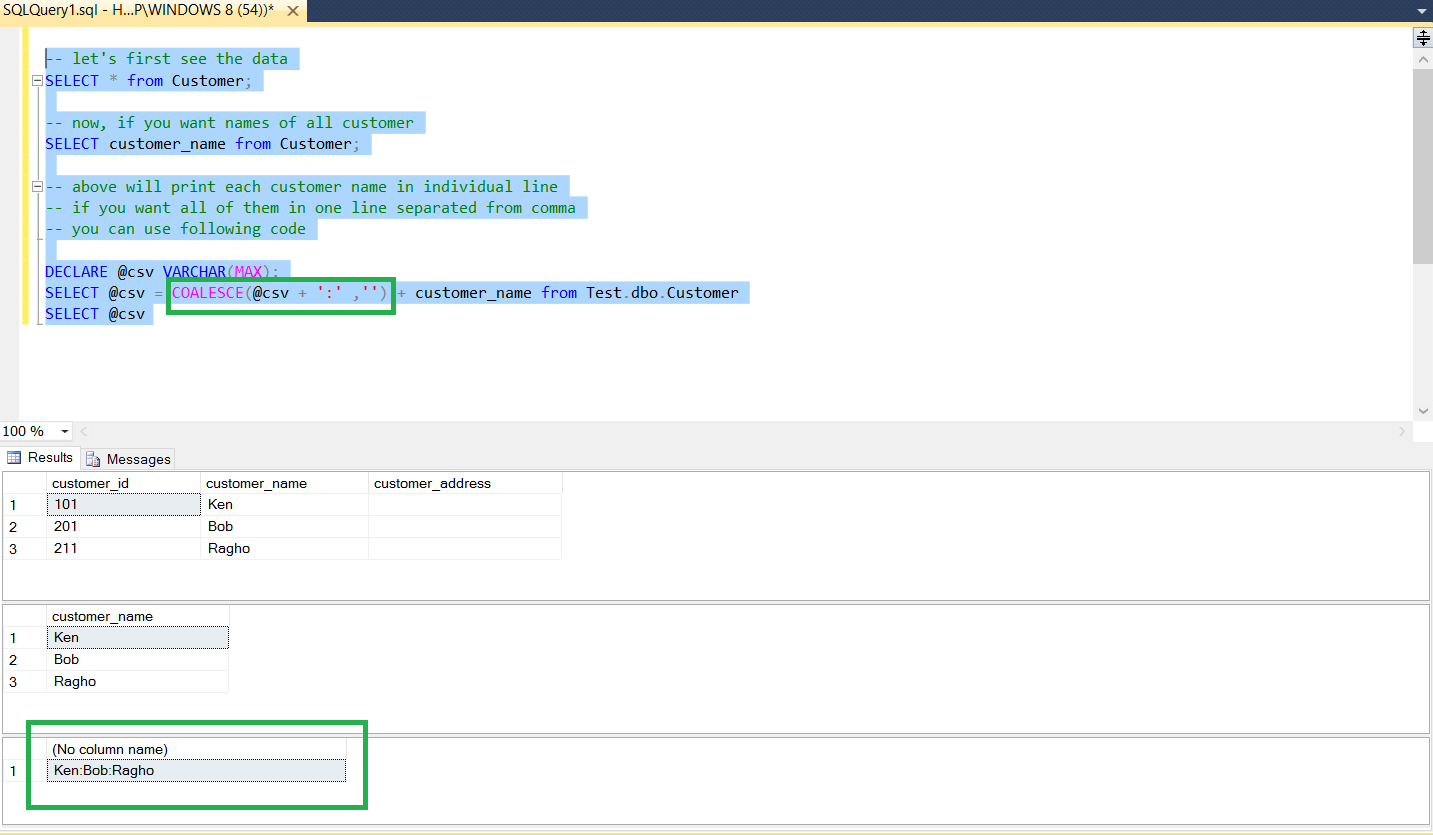
Task: Click the split-editor handle icon above the scrollbar
Action: point(1423,37)
